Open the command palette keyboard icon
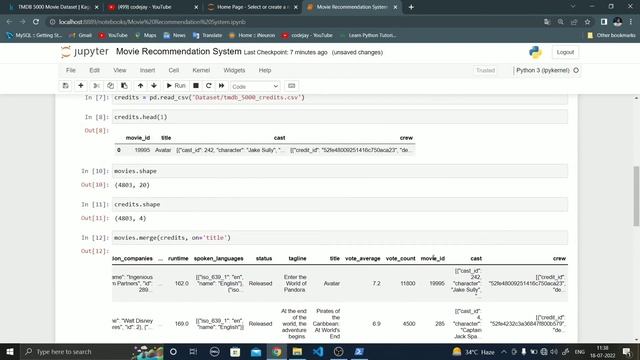Screen dimensions: 640x360 tap(291, 86)
